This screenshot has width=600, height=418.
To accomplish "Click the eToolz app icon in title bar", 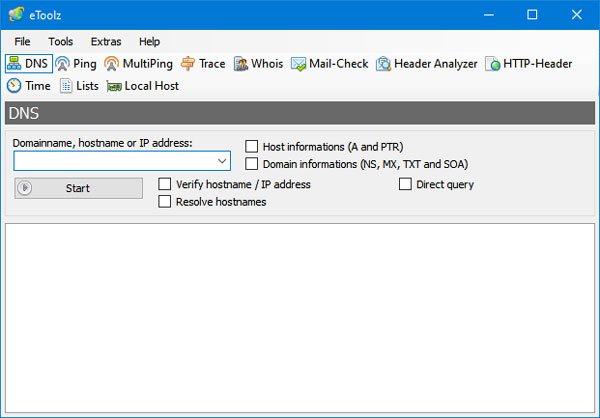I will pos(16,15).
